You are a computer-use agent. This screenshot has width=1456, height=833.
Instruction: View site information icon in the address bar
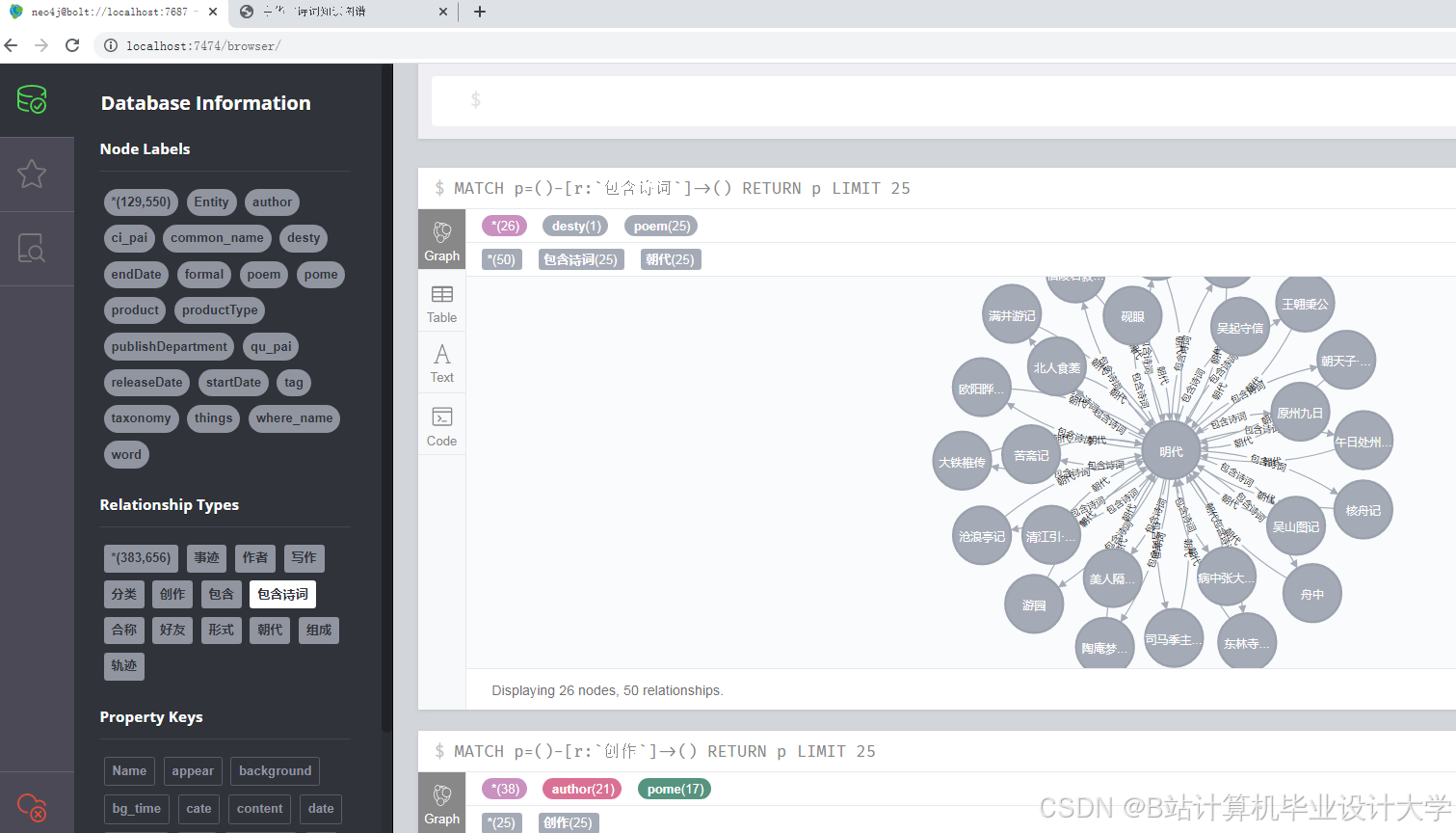click(x=111, y=45)
